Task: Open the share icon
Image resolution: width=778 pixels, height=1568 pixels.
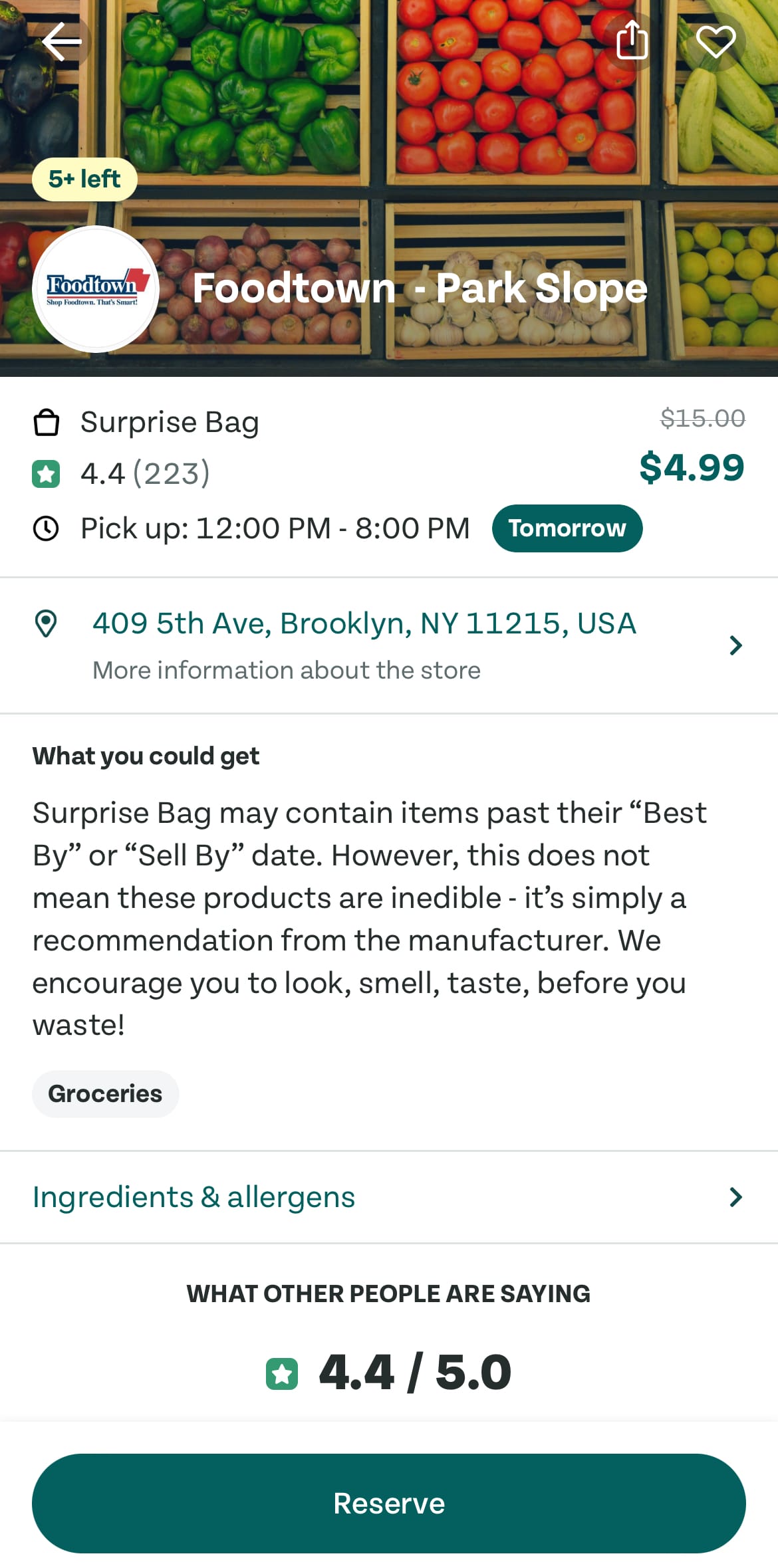Action: [x=632, y=41]
